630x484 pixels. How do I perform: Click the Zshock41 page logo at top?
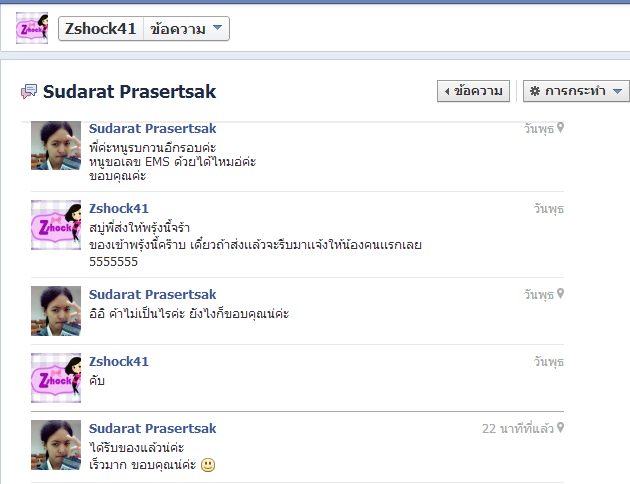(32, 28)
